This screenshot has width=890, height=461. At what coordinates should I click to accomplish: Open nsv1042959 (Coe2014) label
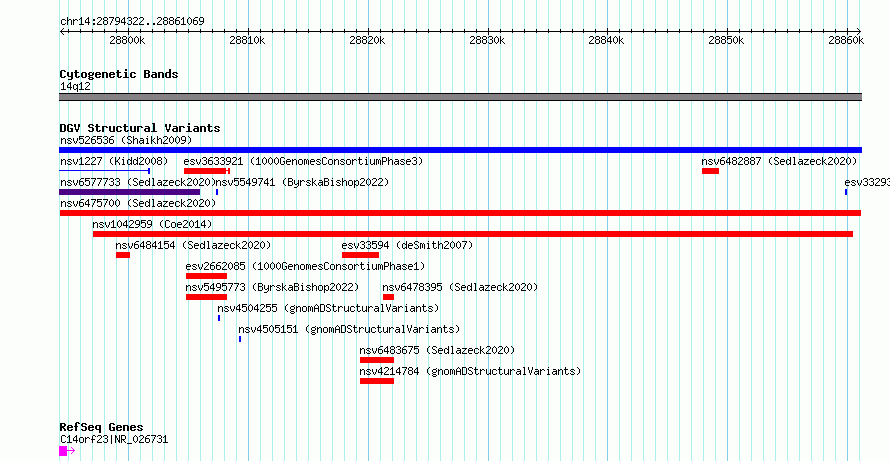click(x=152, y=224)
